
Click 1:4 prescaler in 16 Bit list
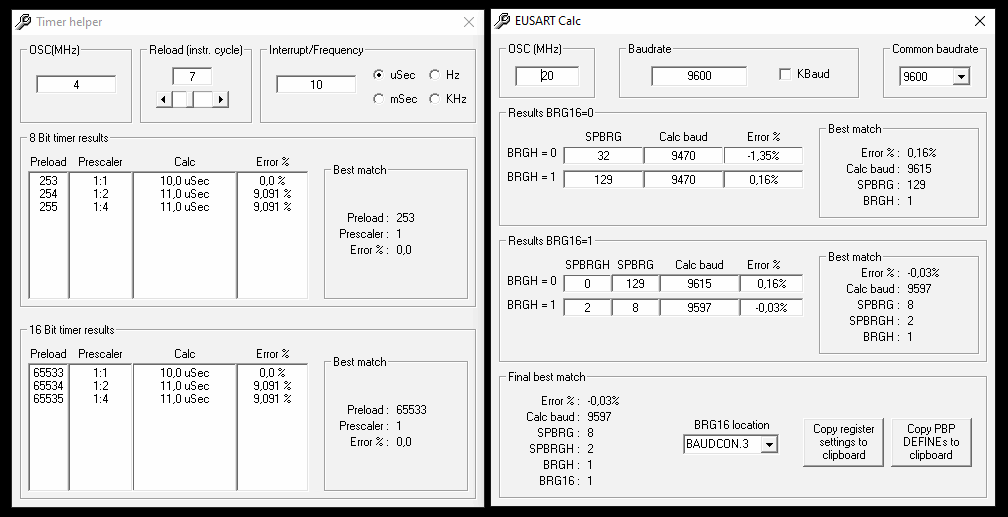click(100, 398)
